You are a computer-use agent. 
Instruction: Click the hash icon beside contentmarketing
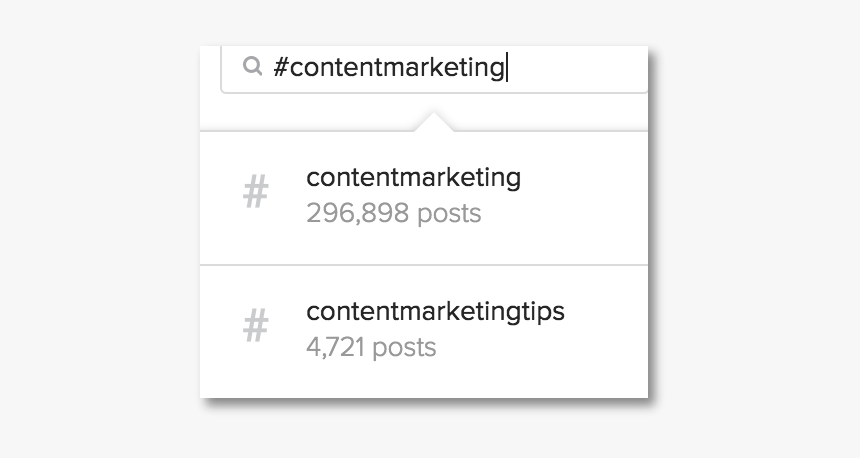tap(256, 191)
